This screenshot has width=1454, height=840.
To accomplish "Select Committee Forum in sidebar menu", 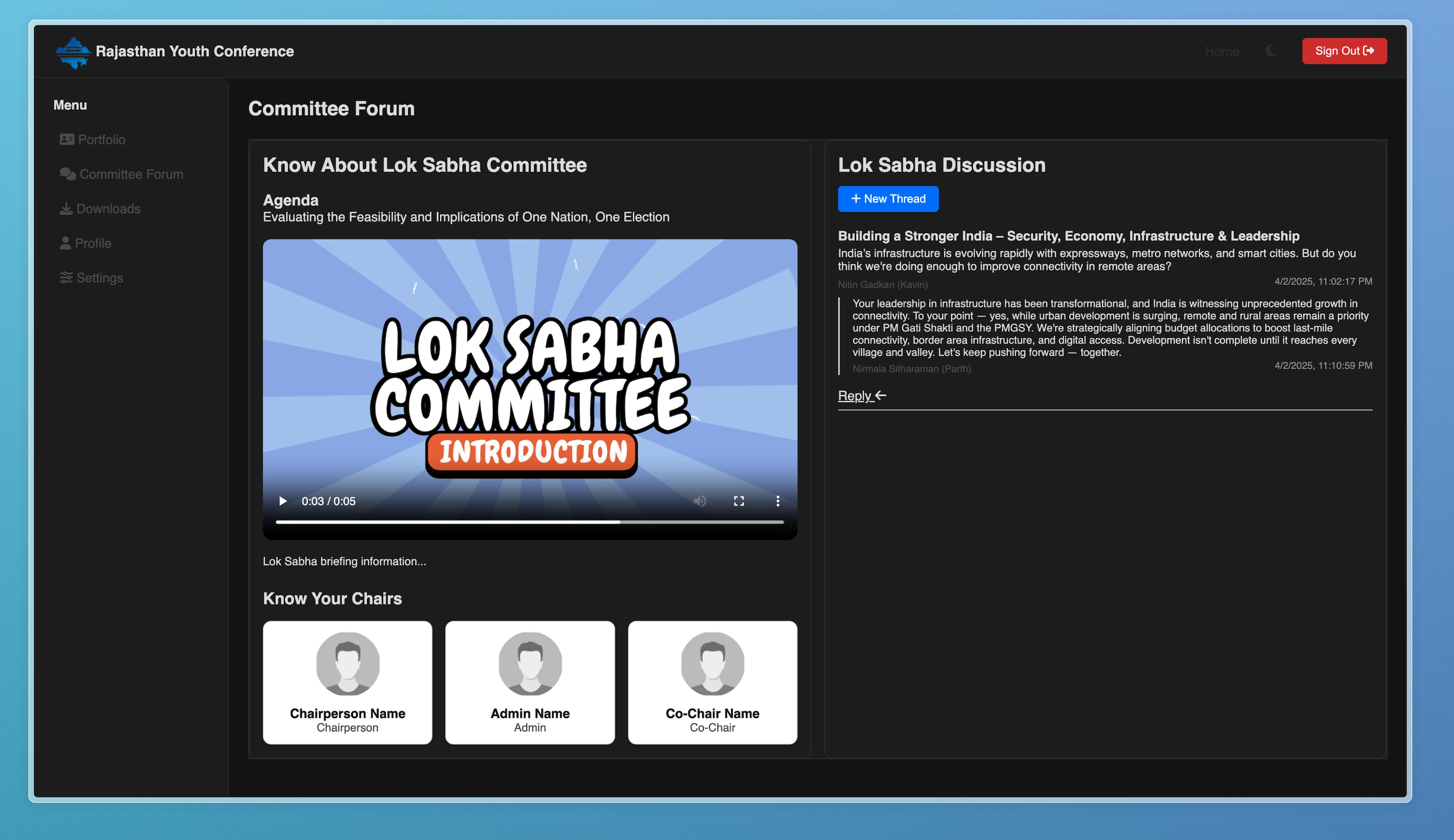I will click(121, 174).
